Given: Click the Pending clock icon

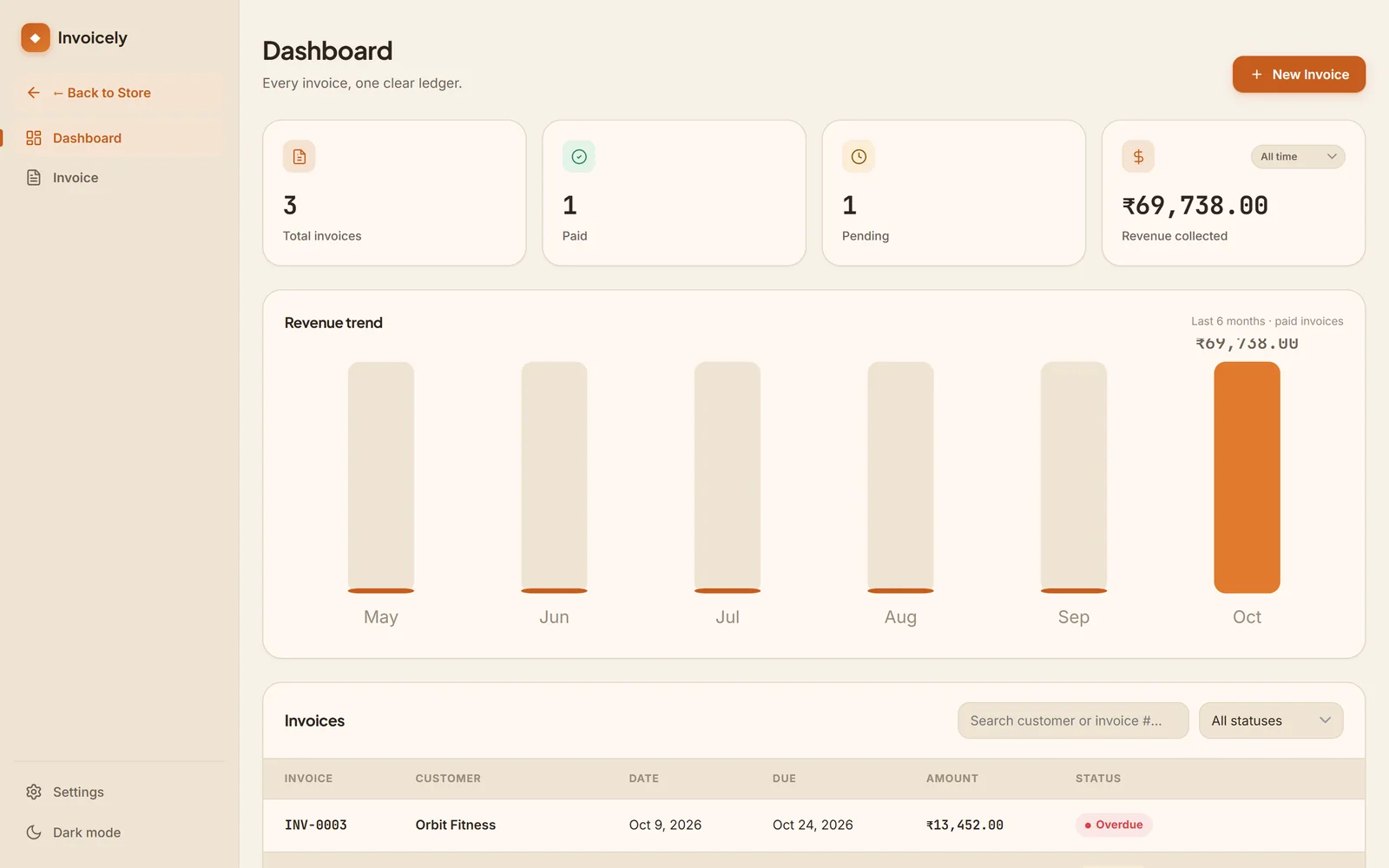Looking at the screenshot, I should coord(859,157).
